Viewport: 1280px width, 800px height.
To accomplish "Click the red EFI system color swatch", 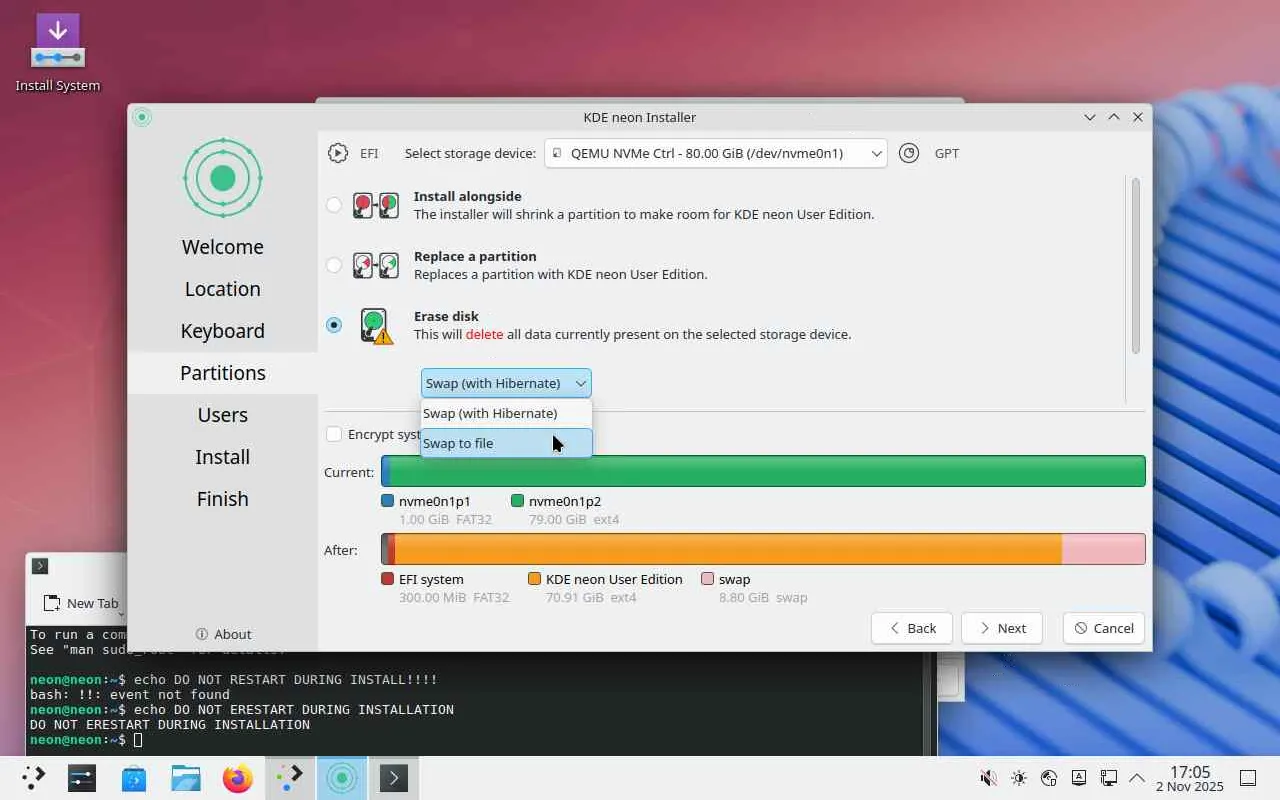I will tap(388, 579).
